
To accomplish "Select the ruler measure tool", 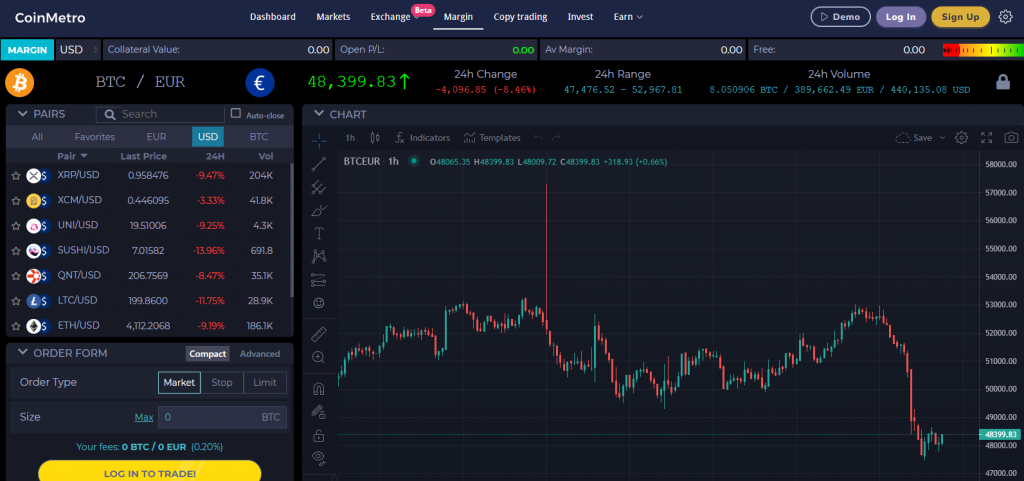I will tap(319, 335).
